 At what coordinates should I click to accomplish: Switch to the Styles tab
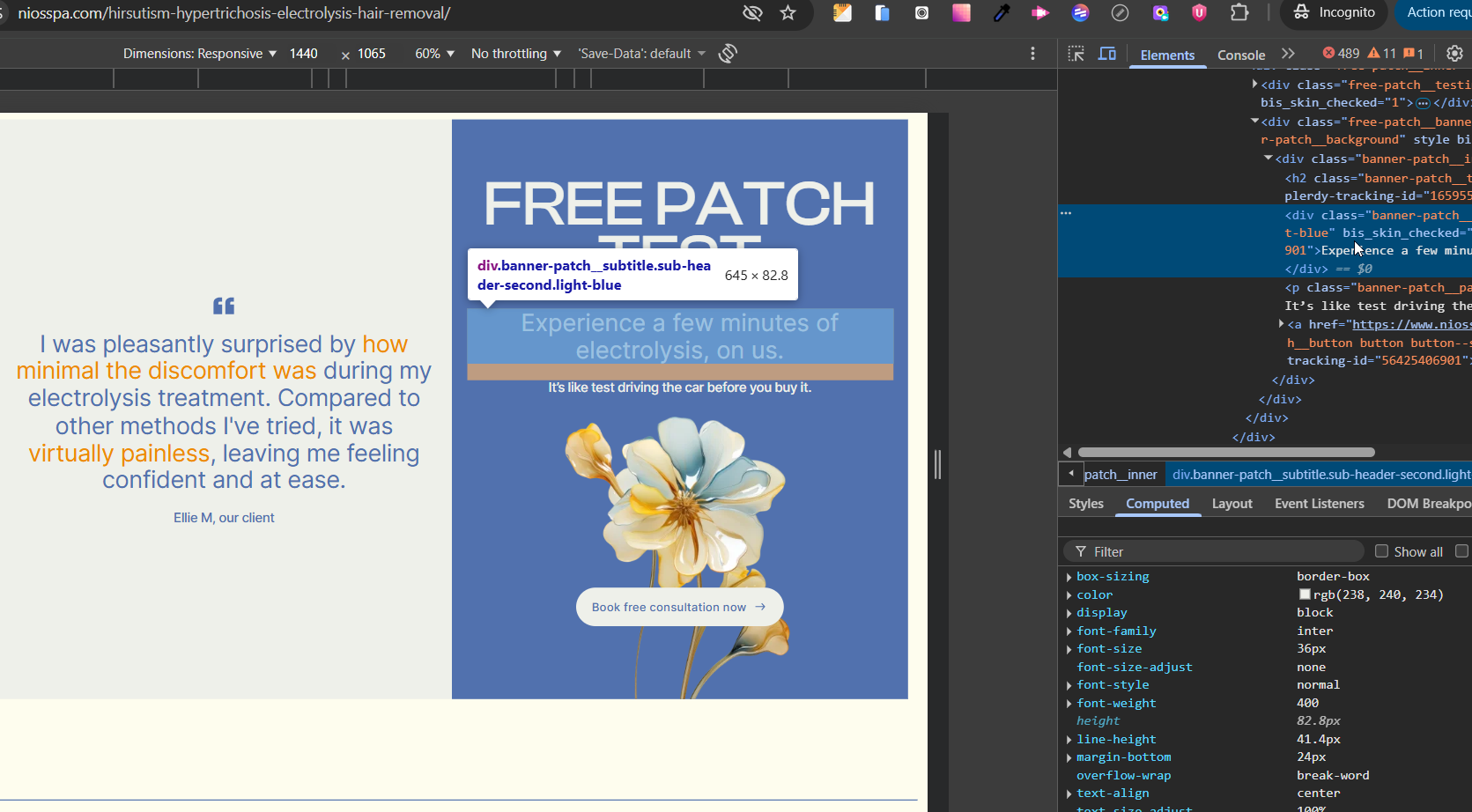(x=1085, y=504)
